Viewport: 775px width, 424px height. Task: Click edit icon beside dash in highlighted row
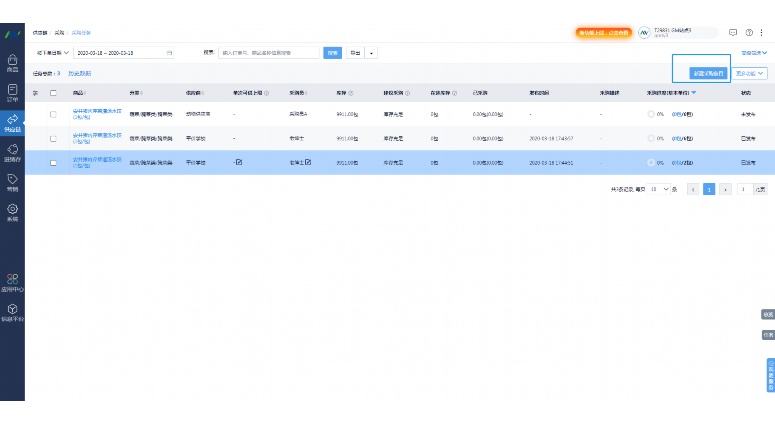tap(239, 162)
